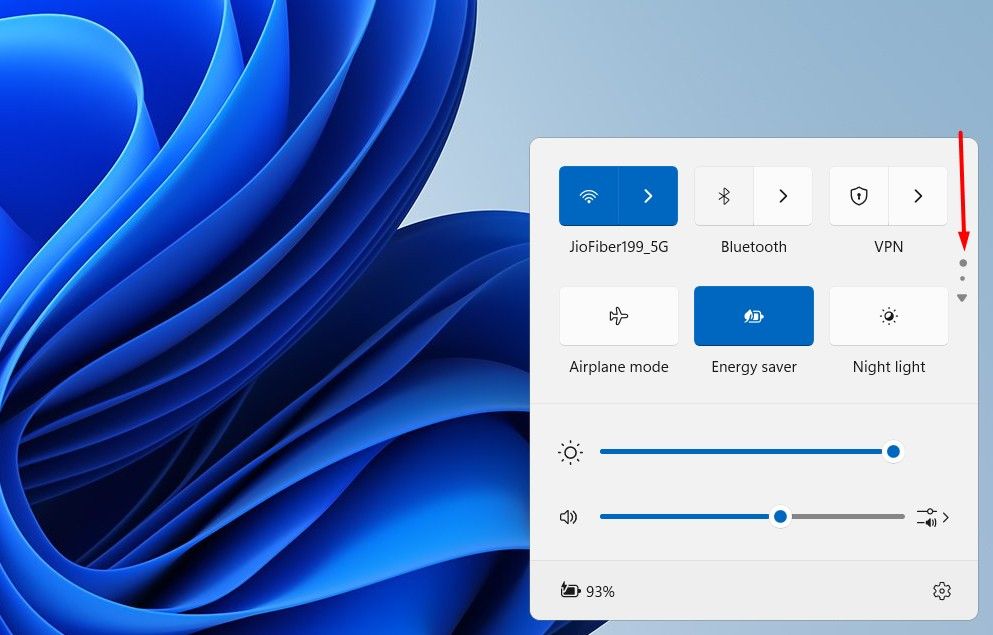Select the Night light icon
Screen dimensions: 993x635
888,316
